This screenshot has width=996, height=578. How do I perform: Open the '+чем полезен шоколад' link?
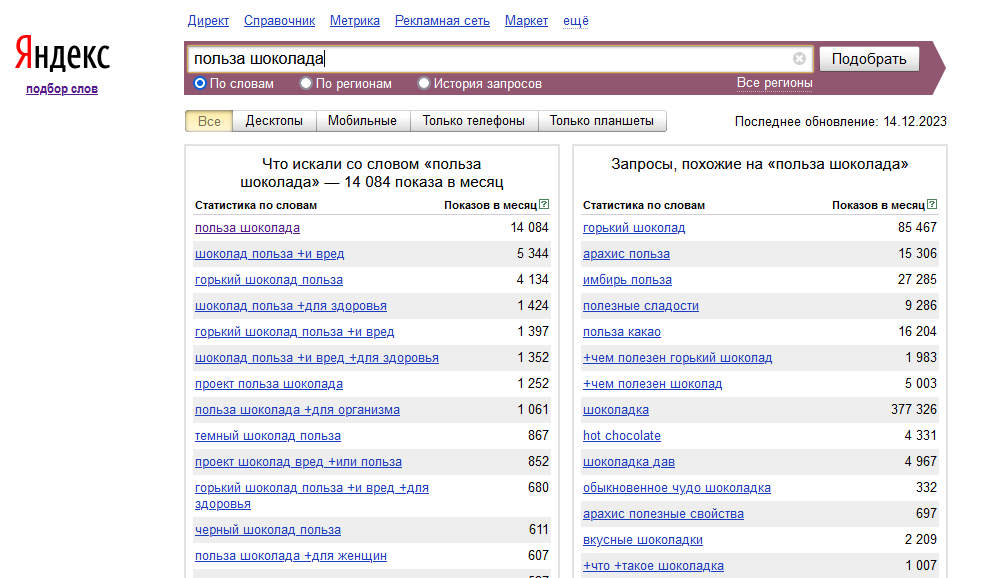[x=653, y=384]
